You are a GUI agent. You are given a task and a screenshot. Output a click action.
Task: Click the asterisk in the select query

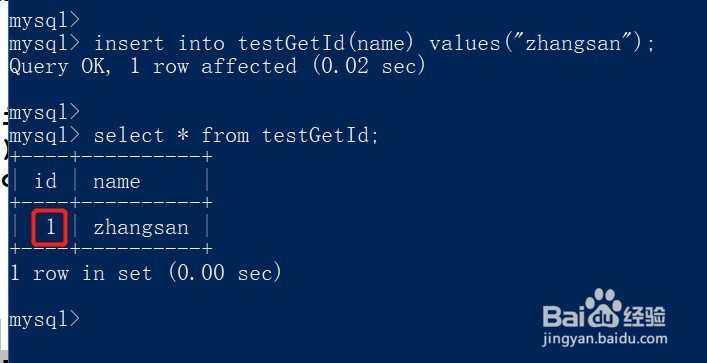pyautogui.click(x=183, y=135)
